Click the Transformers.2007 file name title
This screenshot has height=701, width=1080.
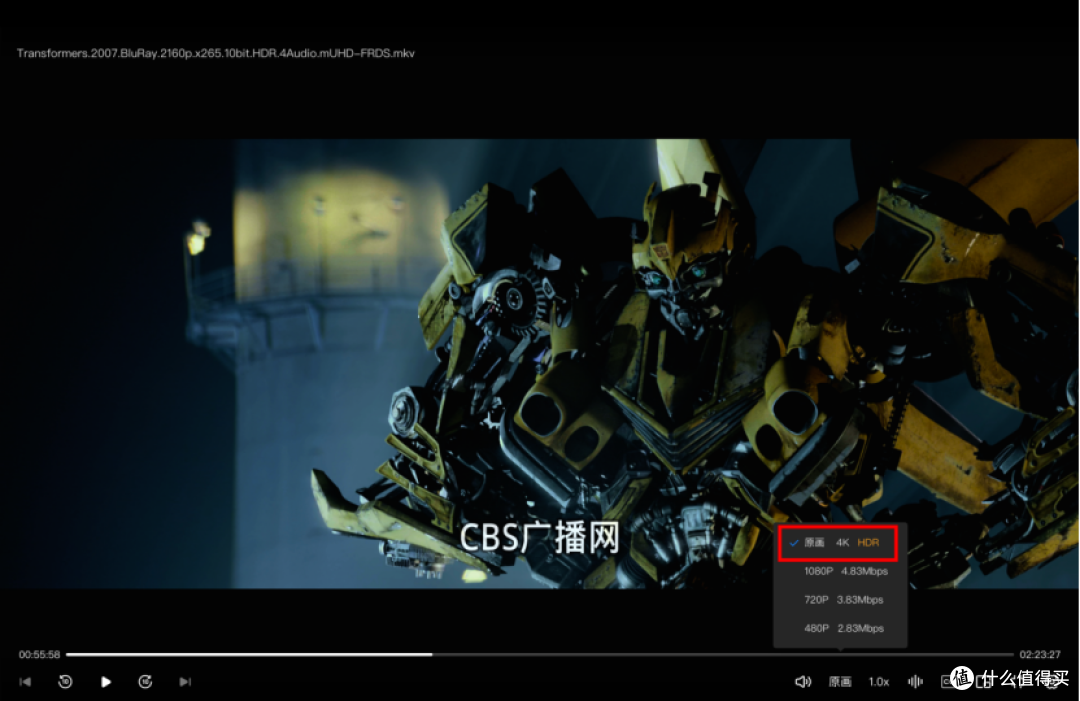pos(216,53)
